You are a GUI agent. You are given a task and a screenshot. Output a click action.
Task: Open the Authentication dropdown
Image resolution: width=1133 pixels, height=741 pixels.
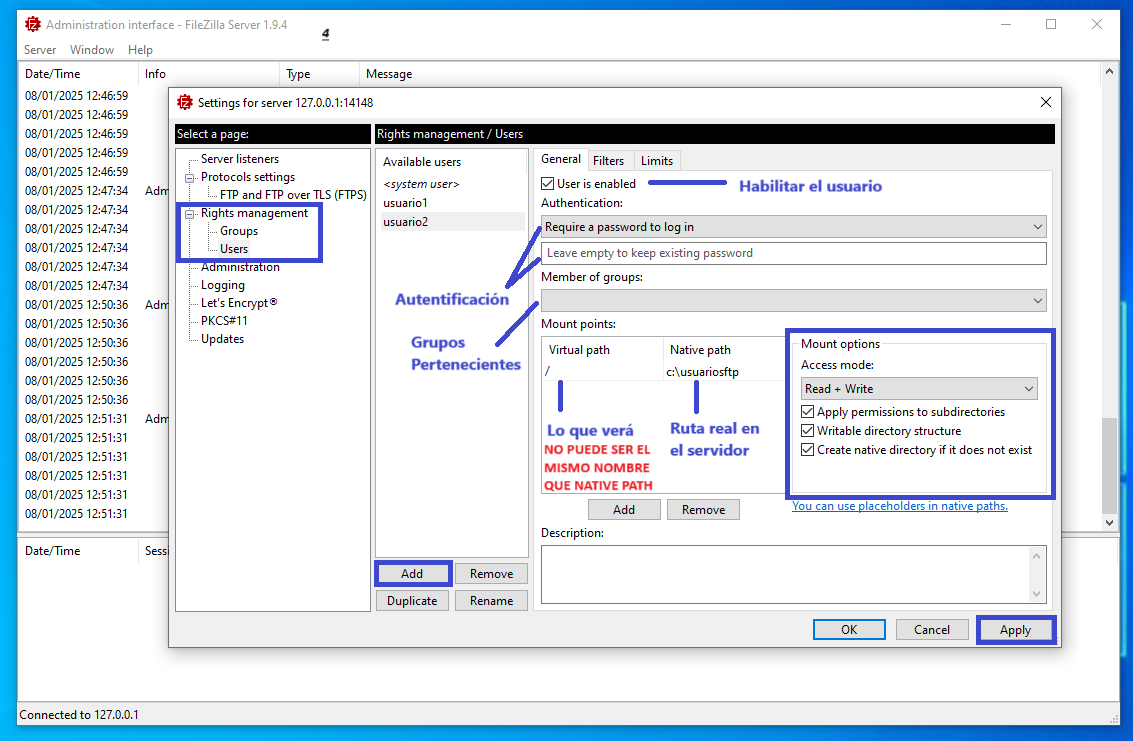793,227
